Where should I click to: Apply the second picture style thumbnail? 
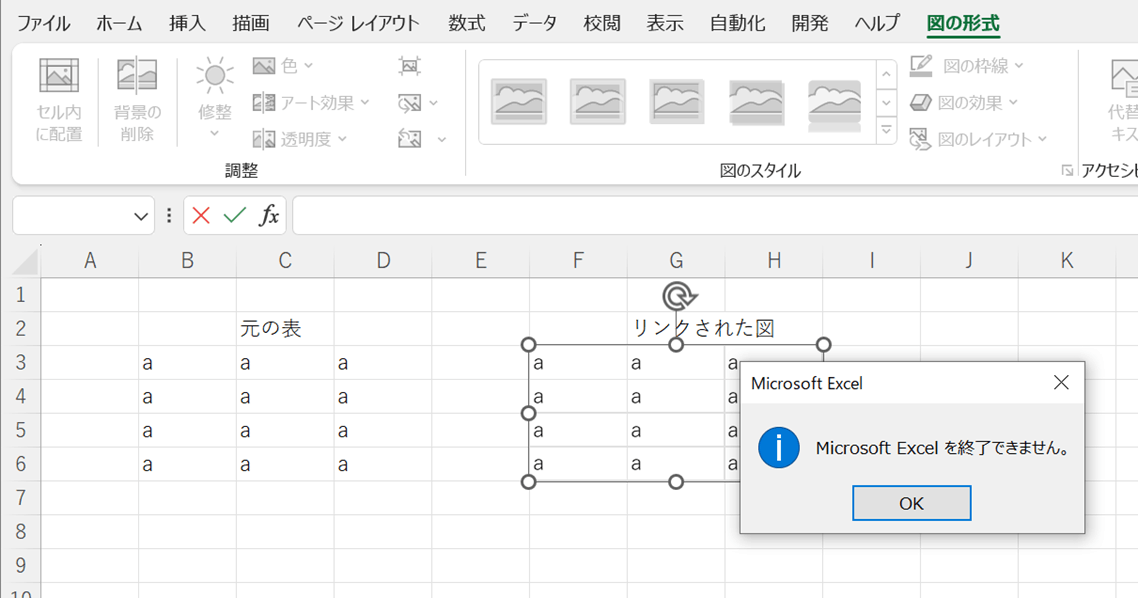(x=598, y=102)
